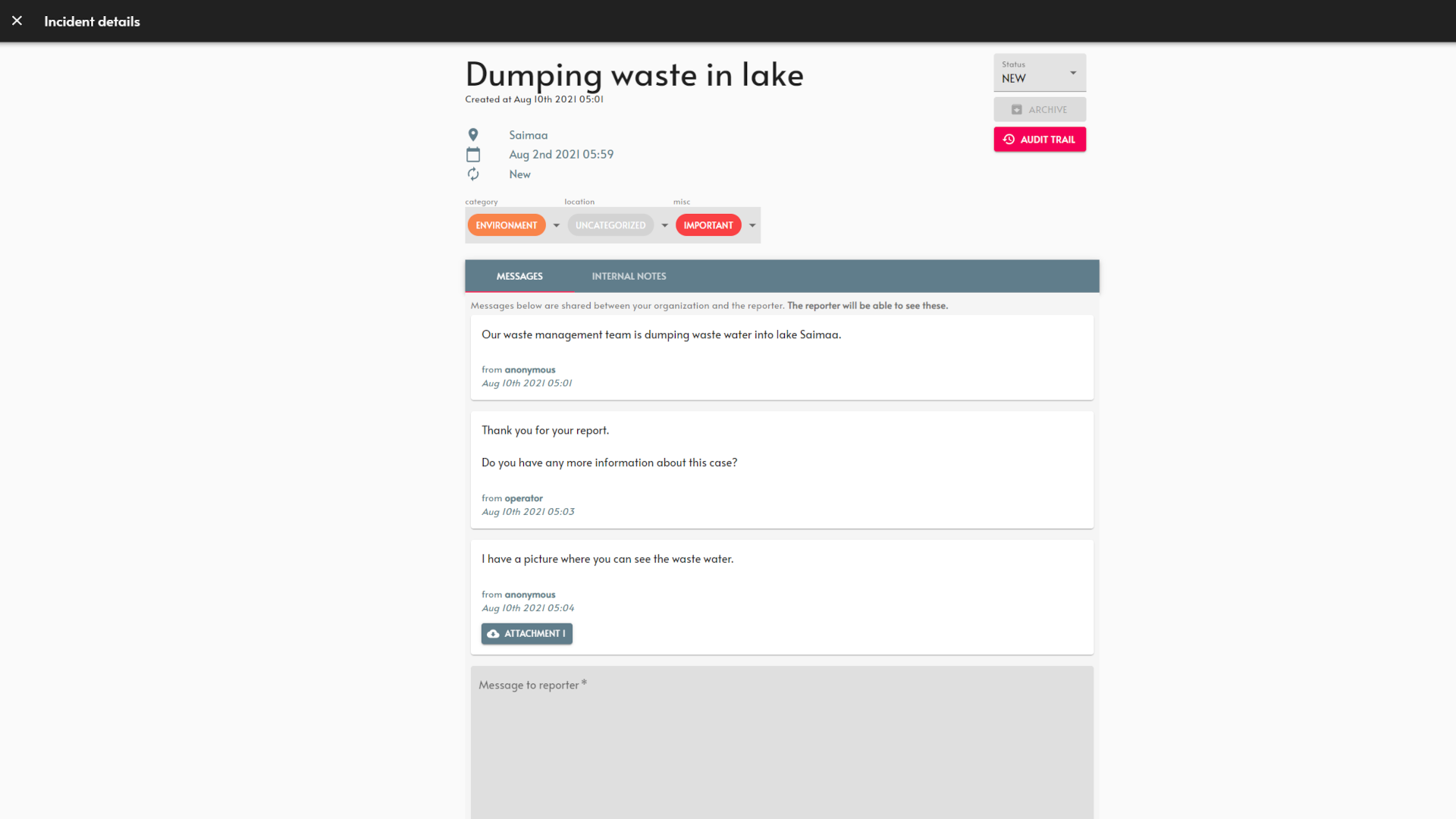Click the gray Uncategorized location chip
Image resolution: width=1456 pixels, height=819 pixels.
tap(610, 225)
